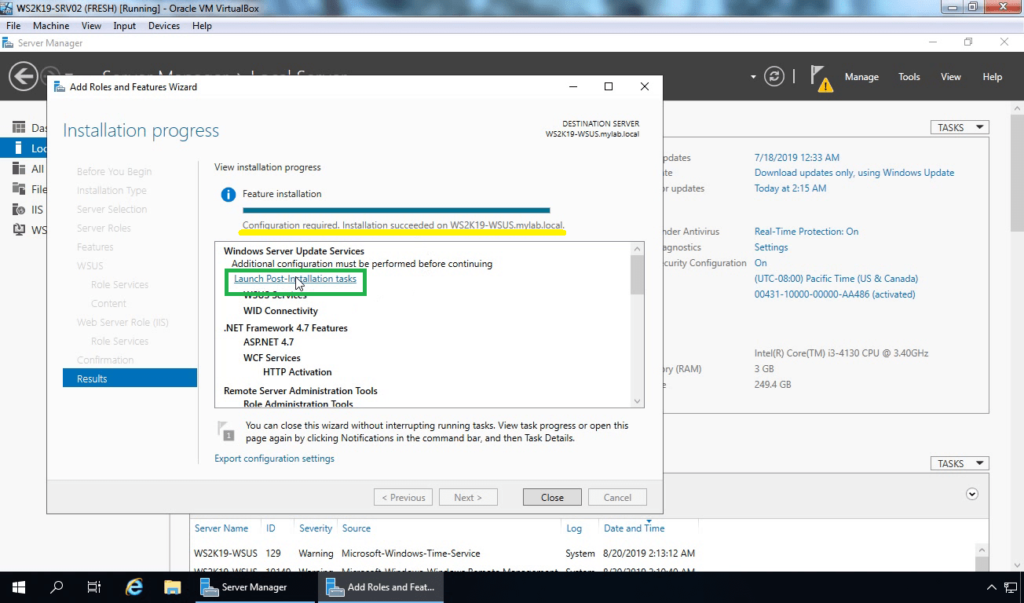The width and height of the screenshot is (1024, 603).
Task: Switch to Add Roles and Features taskbar button
Action: point(381,587)
